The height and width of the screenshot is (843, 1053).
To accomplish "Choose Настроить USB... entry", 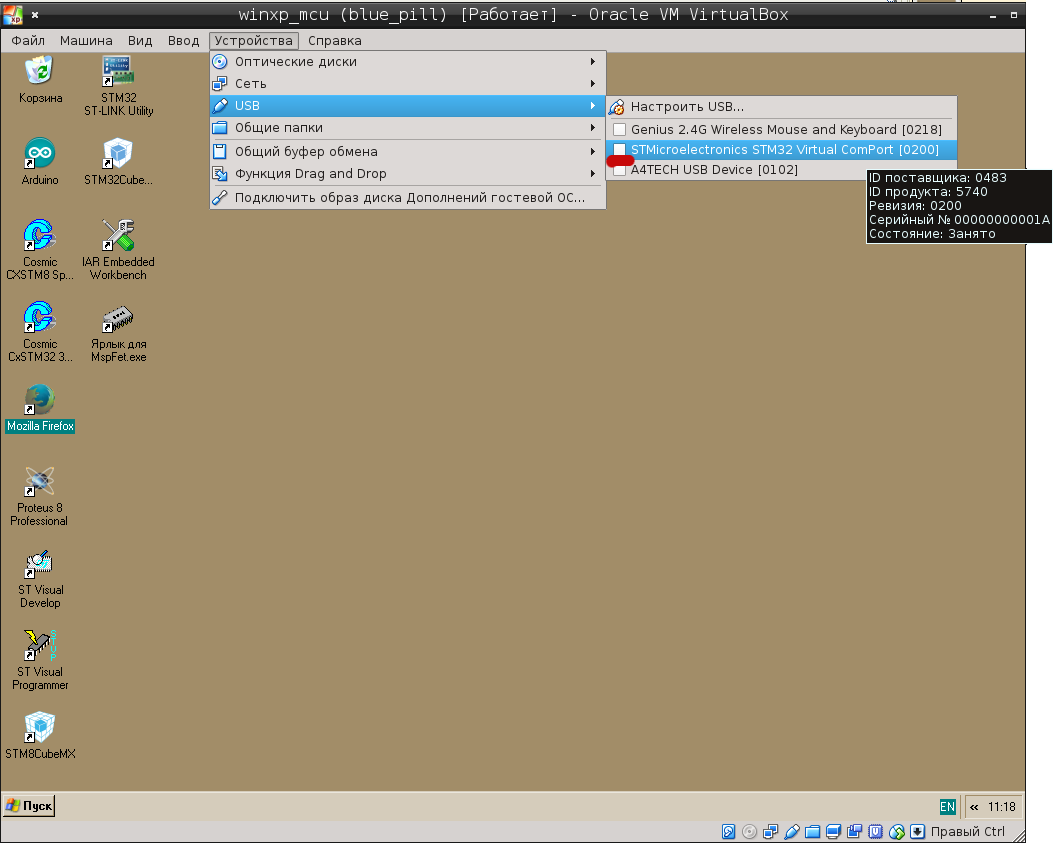I will pyautogui.click(x=781, y=107).
